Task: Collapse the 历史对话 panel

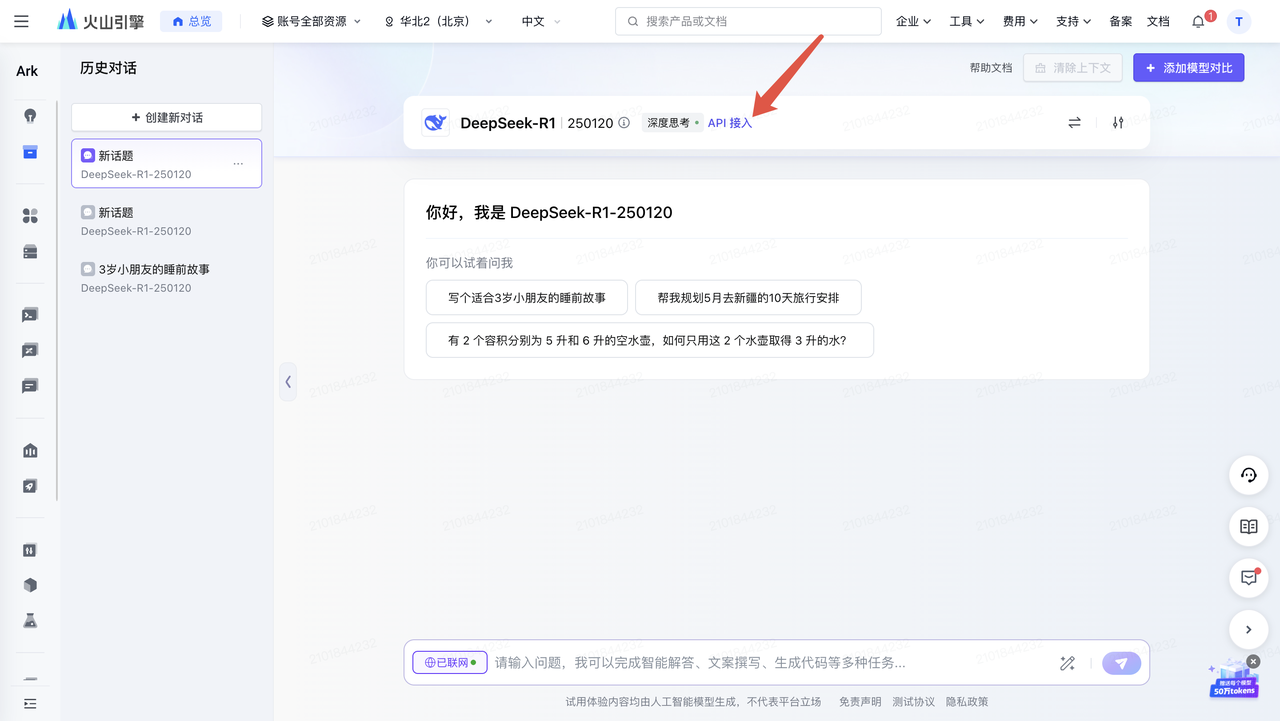Action: click(x=288, y=381)
